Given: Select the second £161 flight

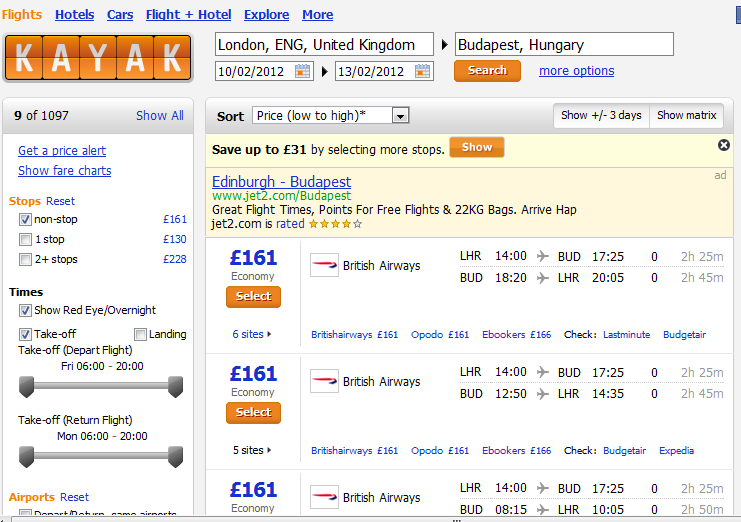Looking at the screenshot, I should point(253,413).
